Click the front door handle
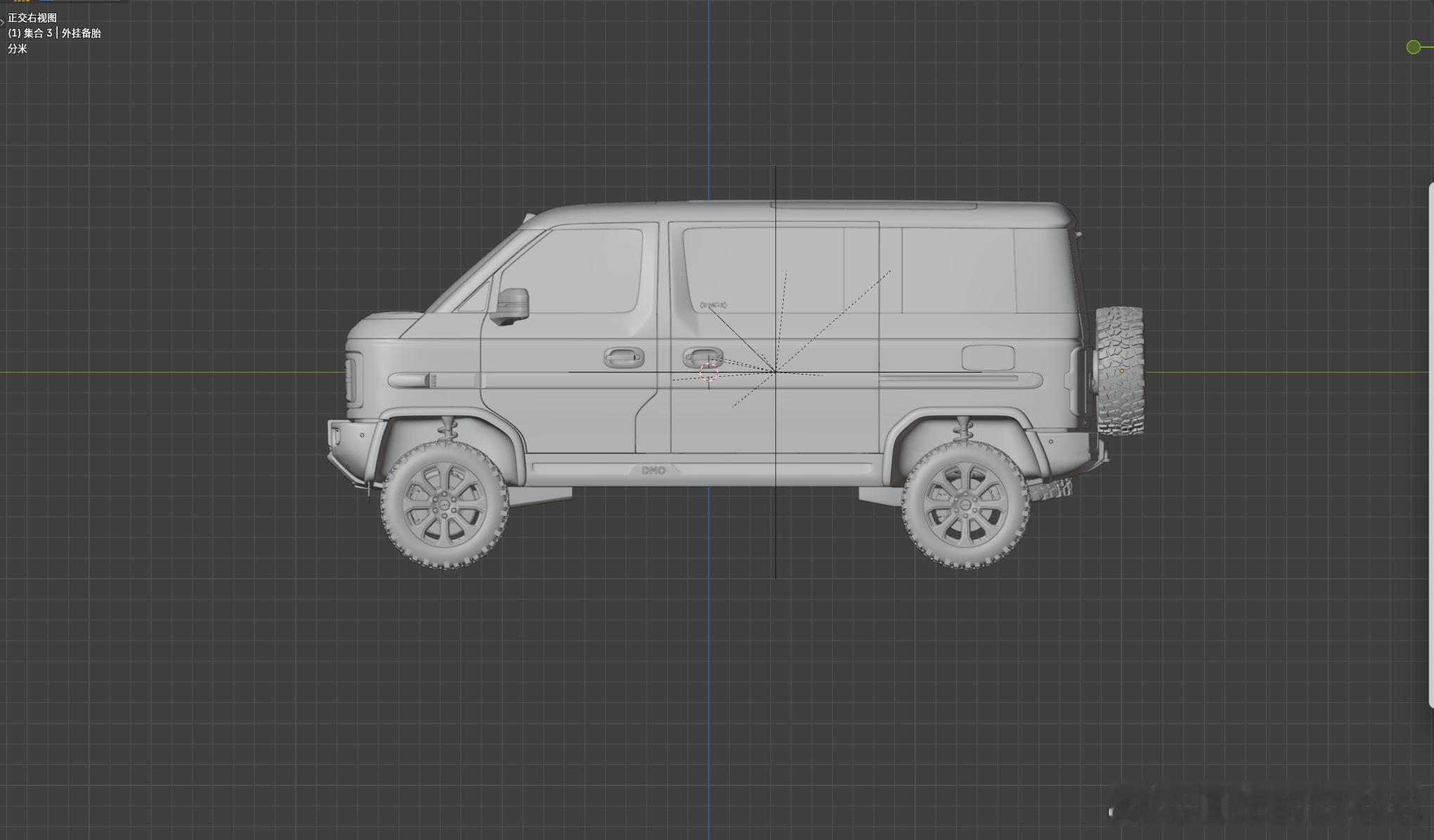The height and width of the screenshot is (840, 1434). click(624, 358)
